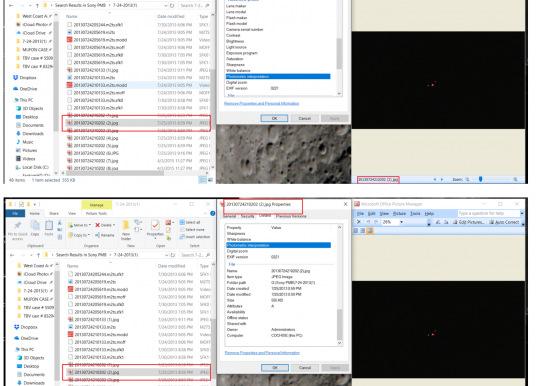Viewport: 536px width, 386px height.
Task: Switch to the Picture Tools tab
Action: tap(96, 213)
